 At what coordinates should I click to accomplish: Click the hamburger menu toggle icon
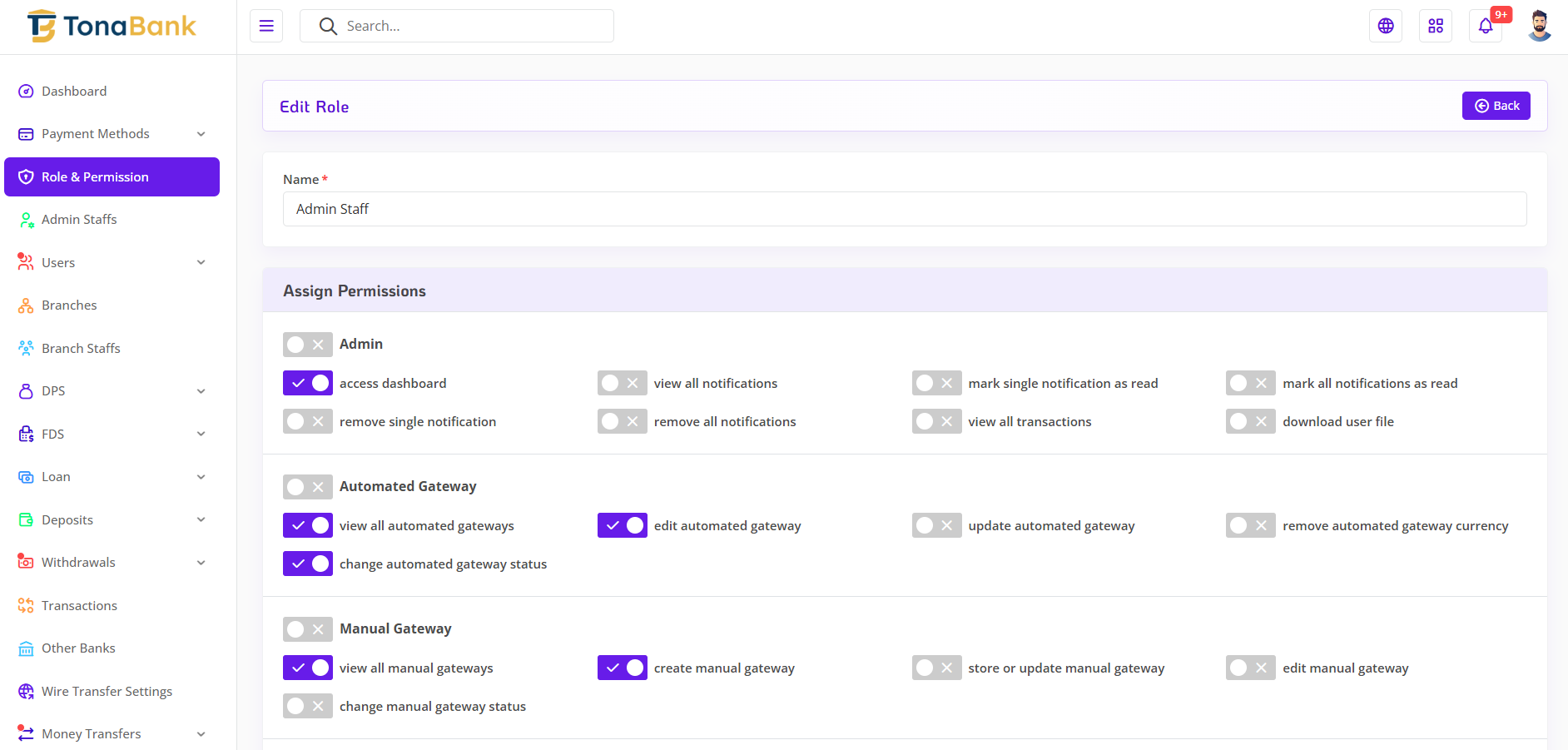266,26
